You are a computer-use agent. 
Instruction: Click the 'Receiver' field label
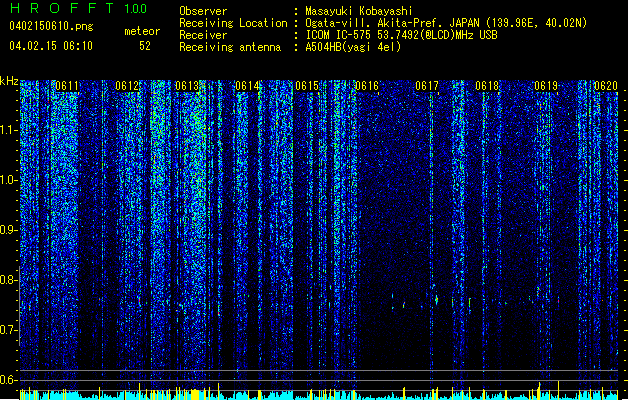[203, 35]
